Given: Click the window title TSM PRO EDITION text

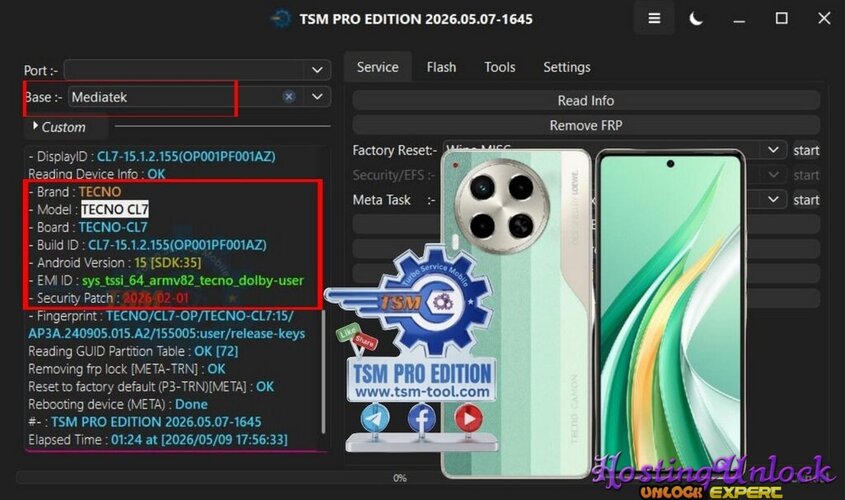Looking at the screenshot, I should pyautogui.click(x=416, y=19).
